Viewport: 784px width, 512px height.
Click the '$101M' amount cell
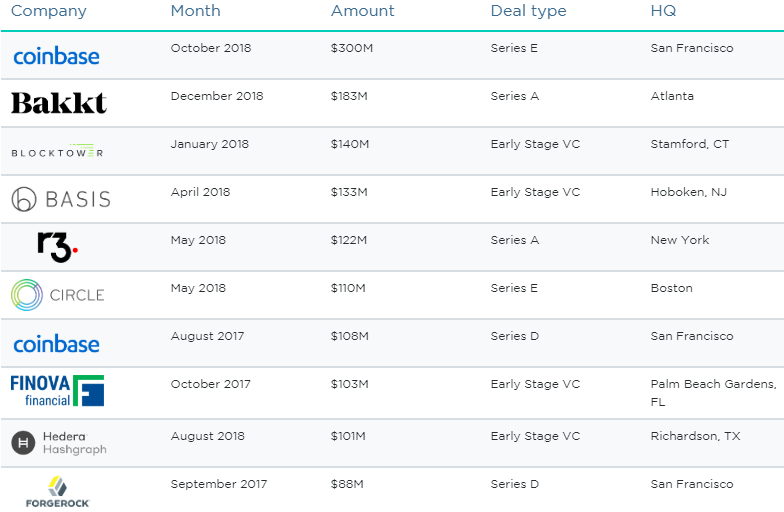(x=348, y=436)
